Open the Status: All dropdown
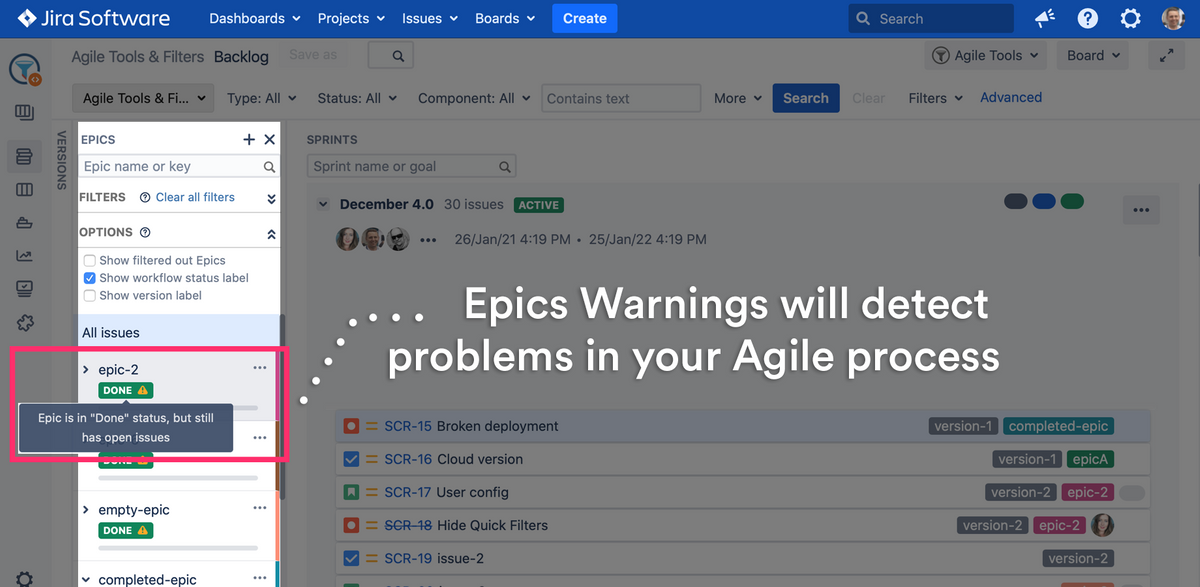The image size is (1200, 587). click(357, 98)
